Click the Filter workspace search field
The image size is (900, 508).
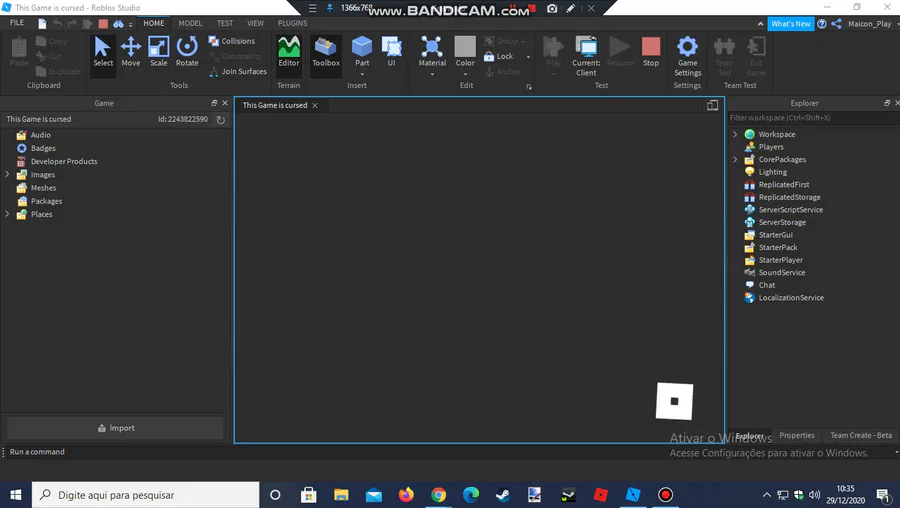tap(813, 118)
